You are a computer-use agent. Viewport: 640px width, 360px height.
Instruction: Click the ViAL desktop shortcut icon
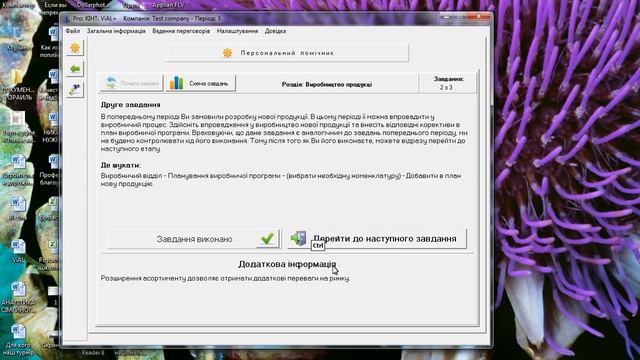(18, 247)
